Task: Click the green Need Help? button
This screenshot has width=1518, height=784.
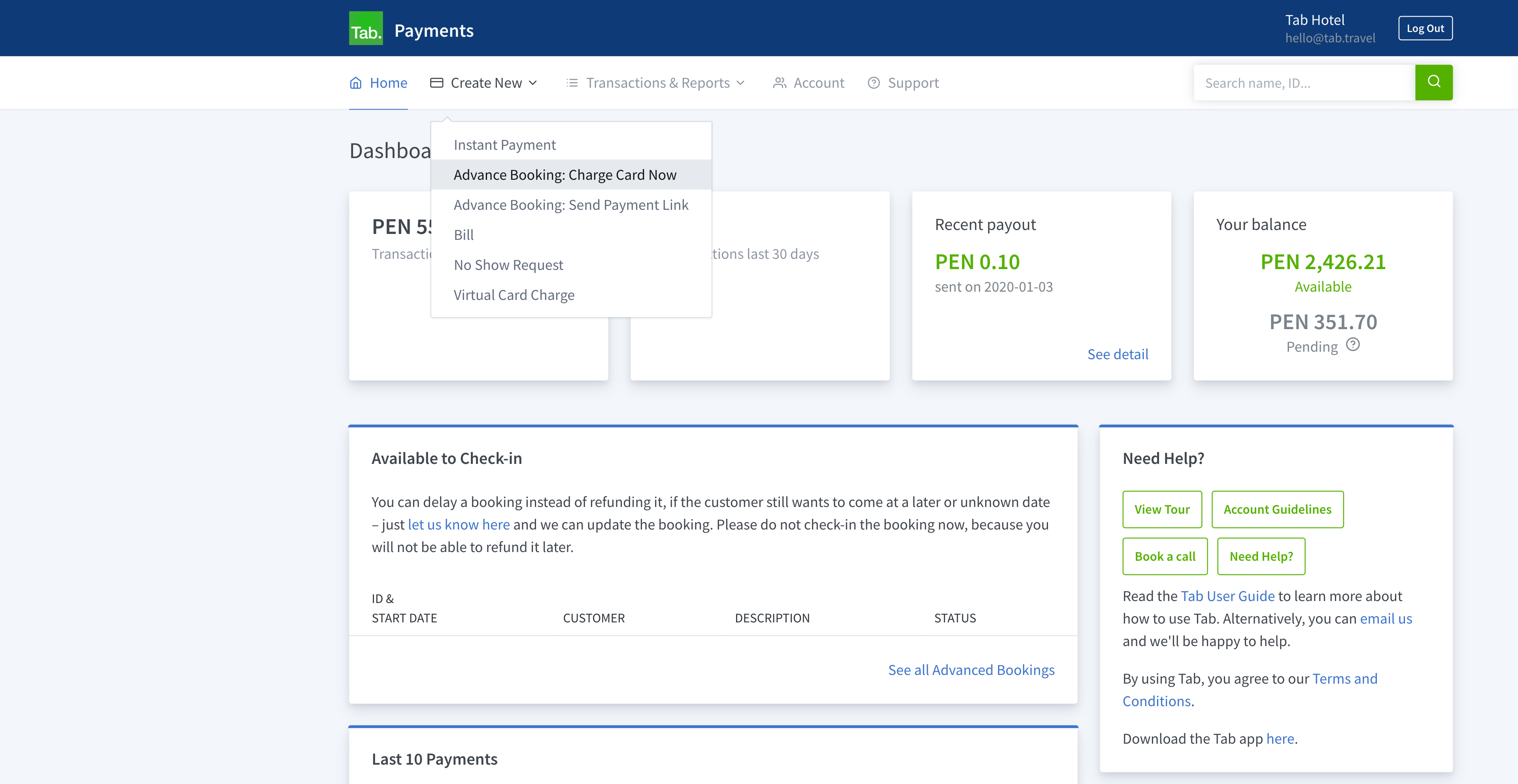Action: pyautogui.click(x=1261, y=557)
